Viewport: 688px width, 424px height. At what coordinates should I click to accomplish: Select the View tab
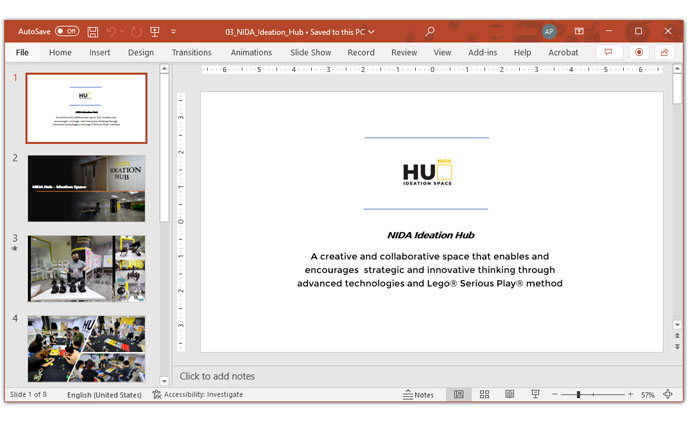[x=442, y=53]
